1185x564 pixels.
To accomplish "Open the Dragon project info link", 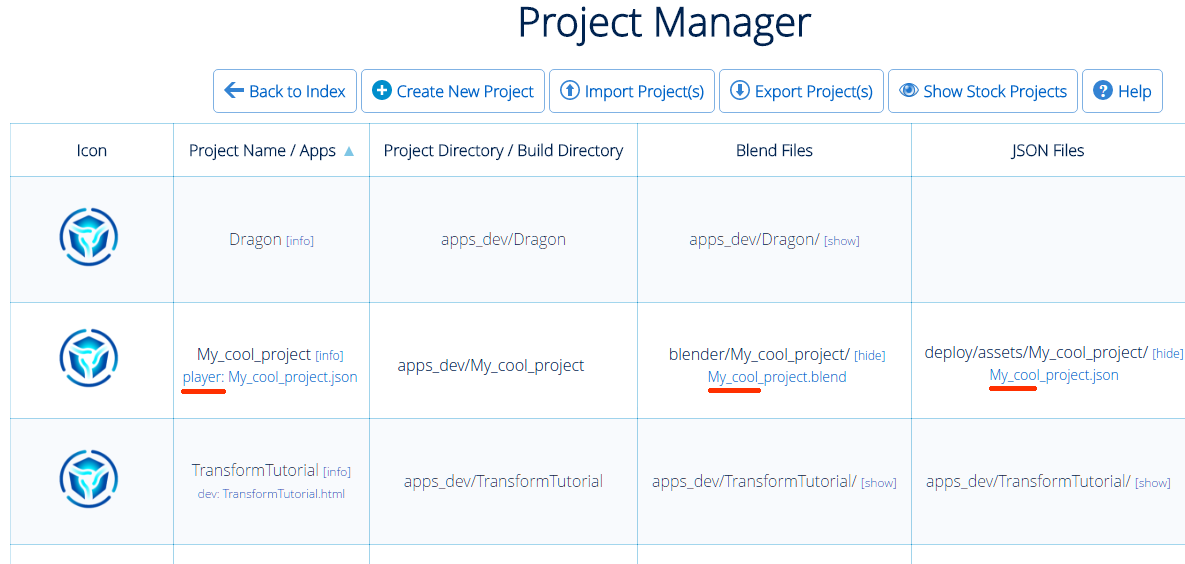I will pyautogui.click(x=300, y=241).
